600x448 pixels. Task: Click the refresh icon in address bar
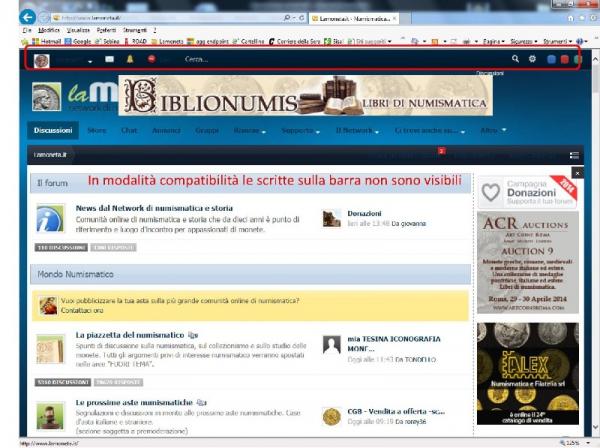point(302,18)
